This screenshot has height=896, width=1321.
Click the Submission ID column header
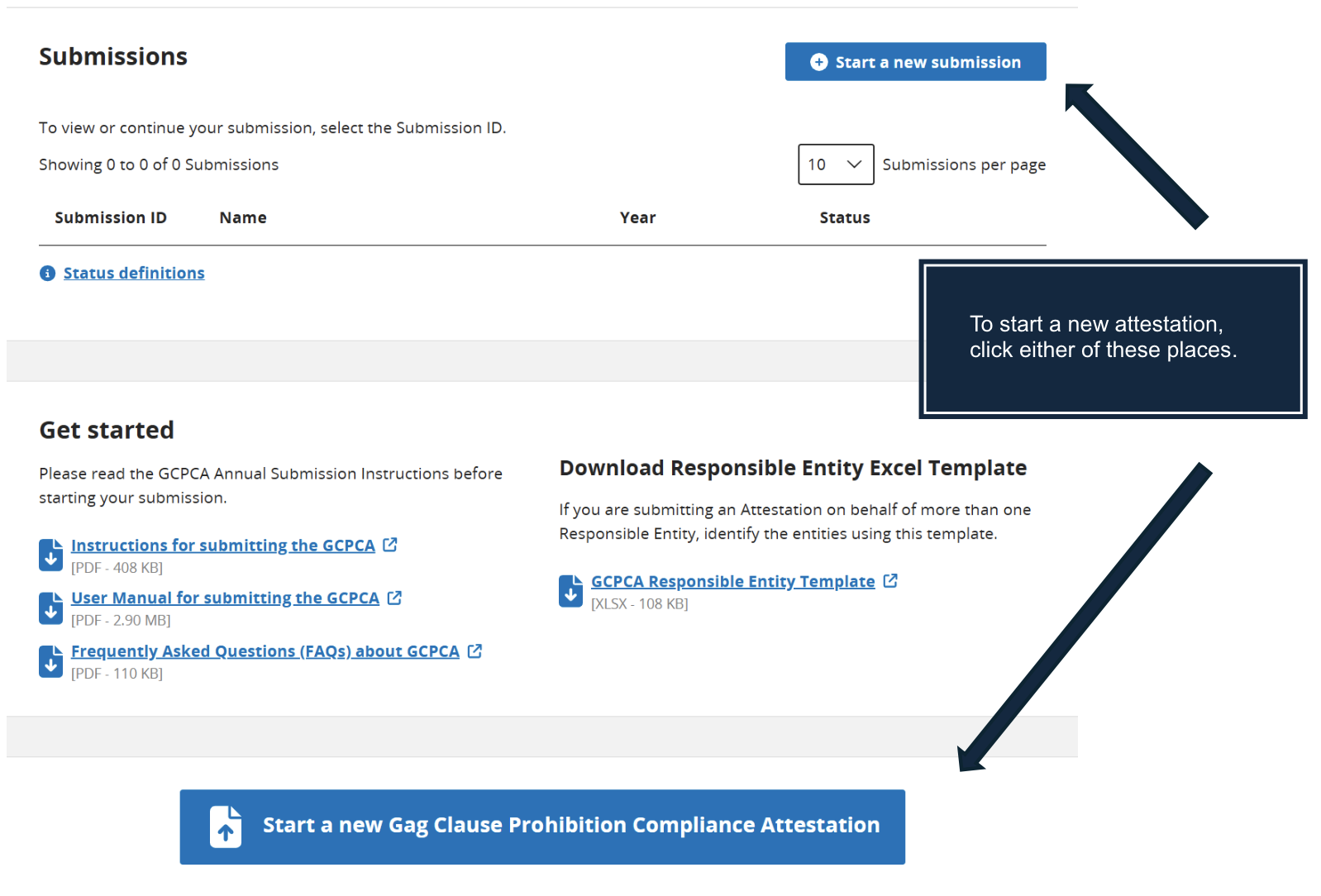(111, 218)
